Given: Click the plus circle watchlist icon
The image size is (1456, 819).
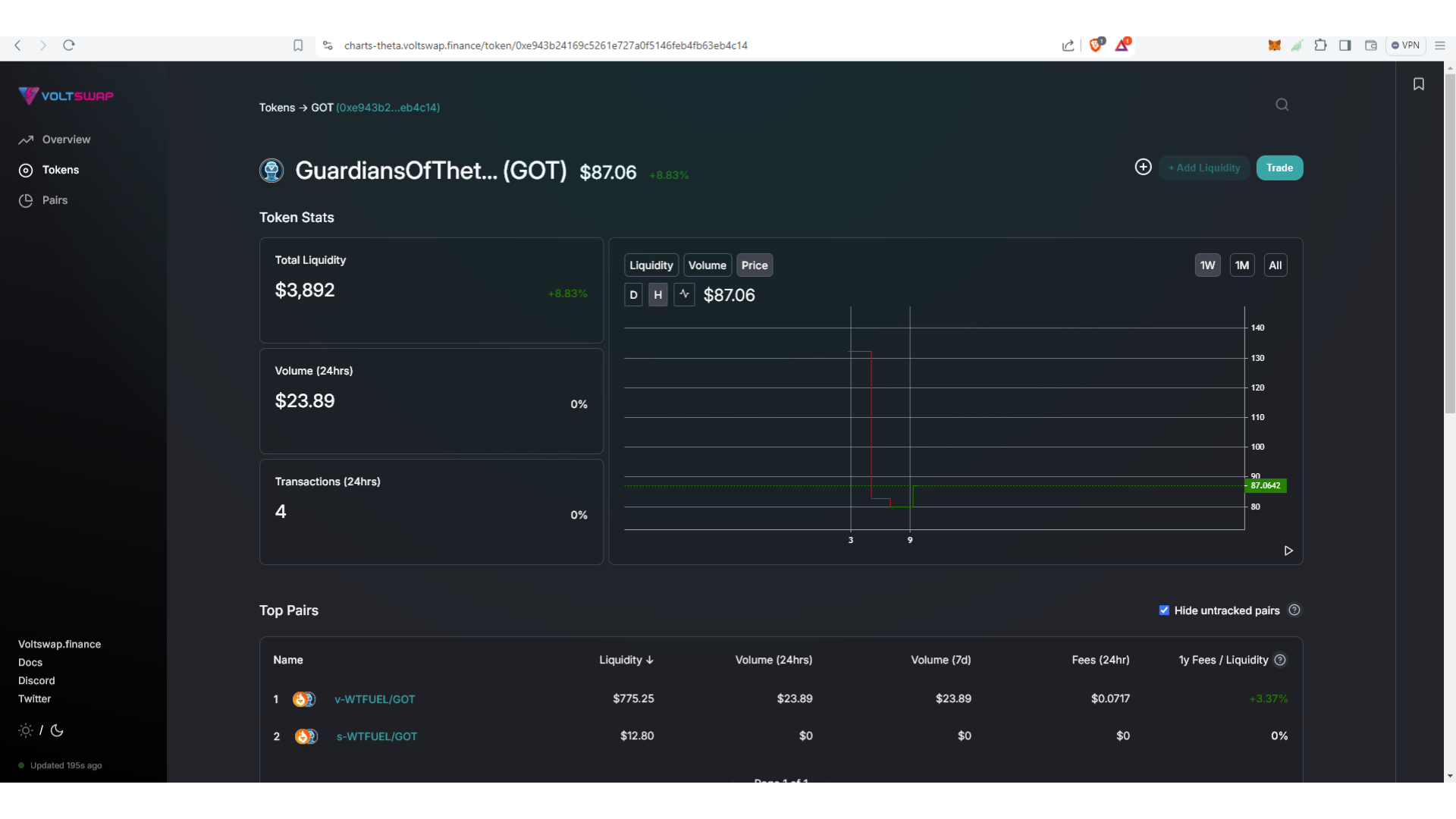Looking at the screenshot, I should click(x=1143, y=167).
